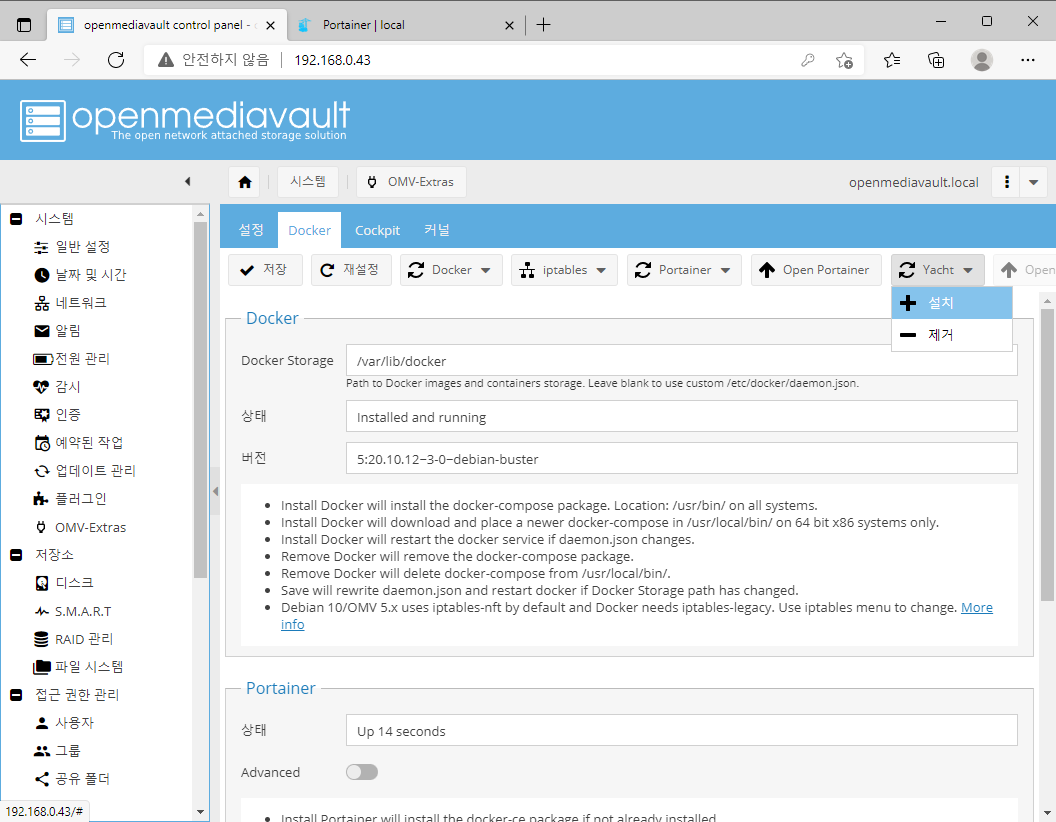Open the three-dot menu beside hostname
The height and width of the screenshot is (822, 1056).
coord(1007,182)
